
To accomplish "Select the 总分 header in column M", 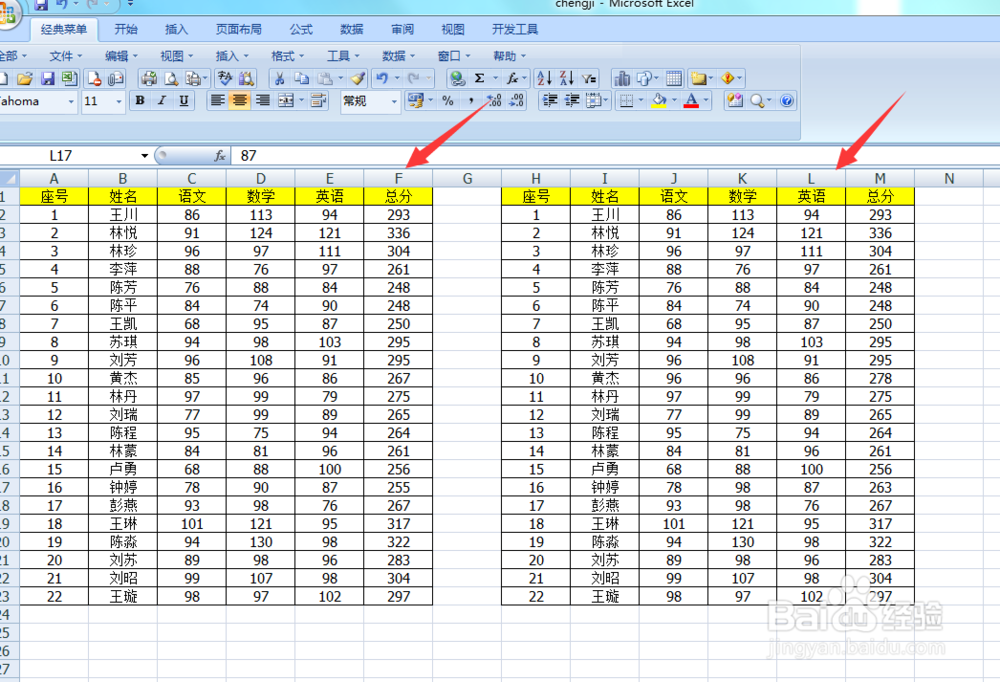I will pos(879,197).
